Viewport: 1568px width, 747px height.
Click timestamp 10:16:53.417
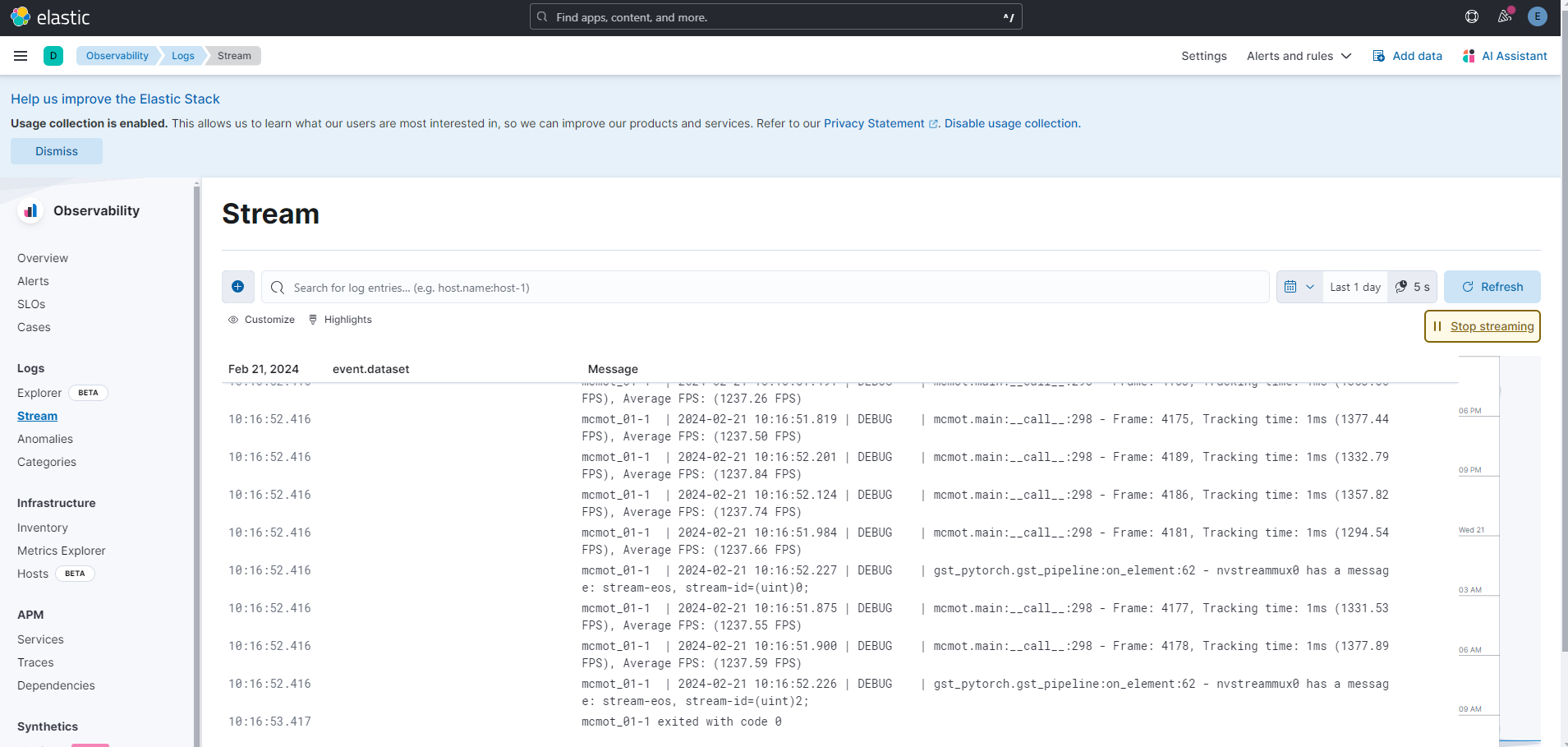click(269, 722)
